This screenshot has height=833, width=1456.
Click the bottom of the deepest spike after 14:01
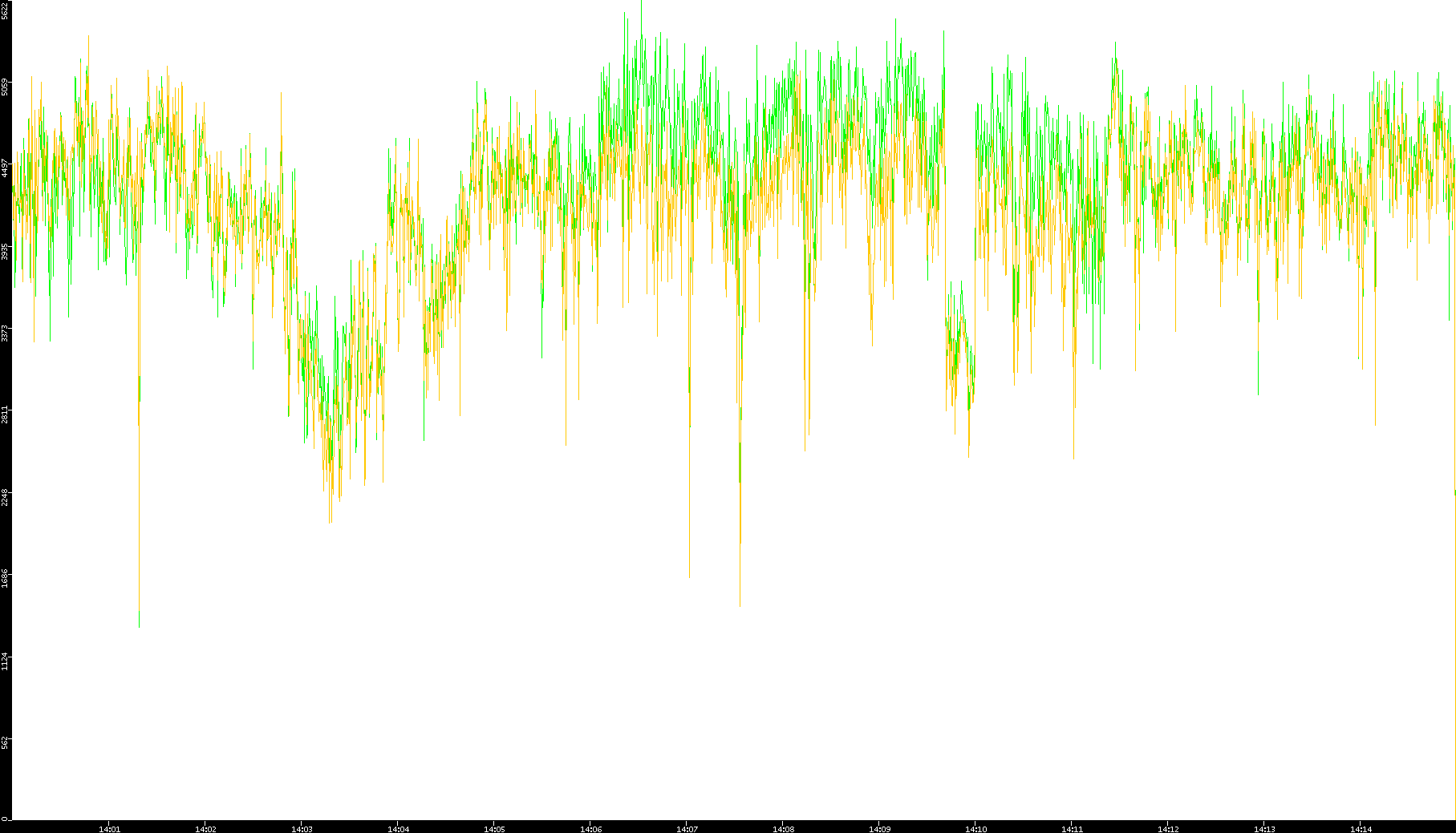tap(139, 625)
